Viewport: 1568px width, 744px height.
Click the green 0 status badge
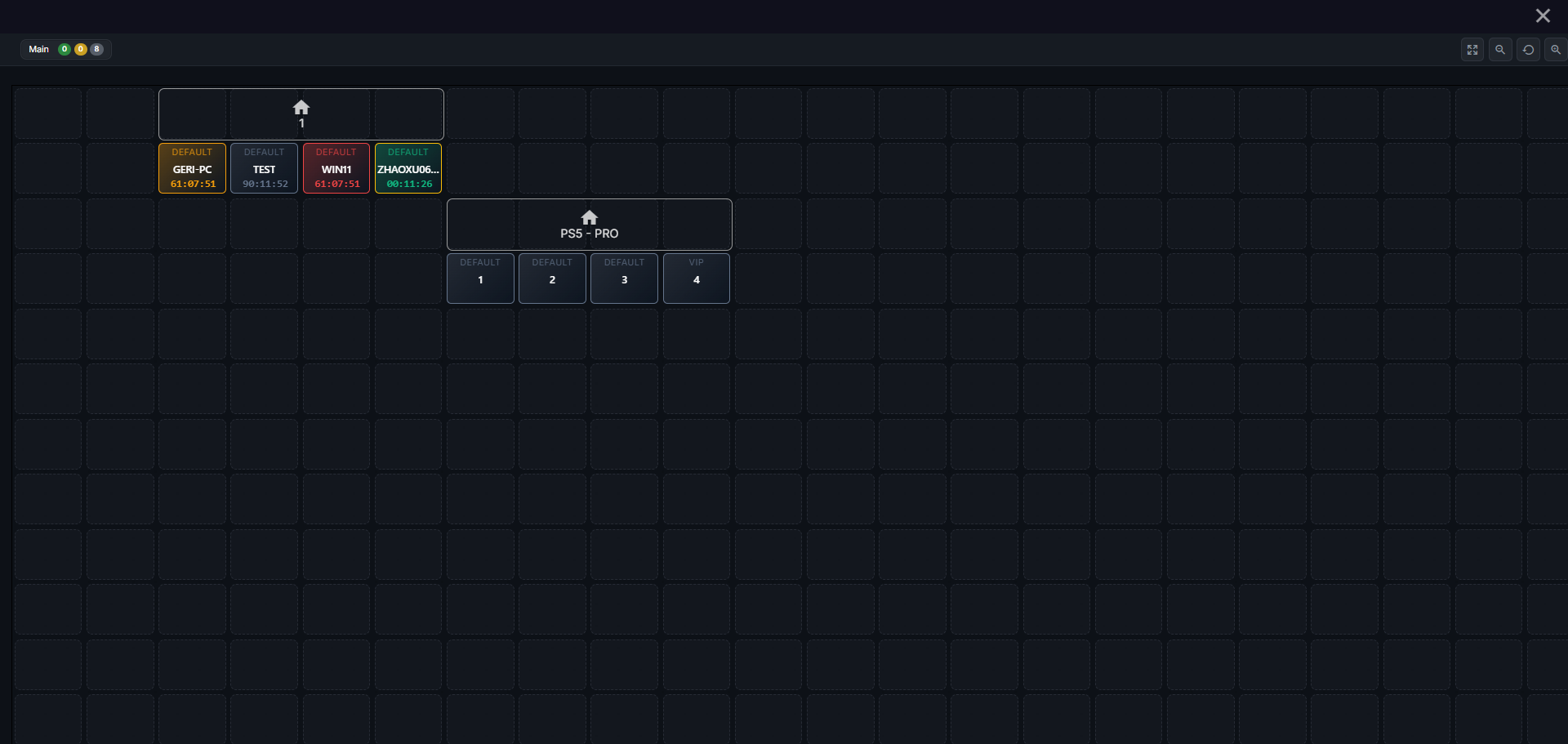click(x=65, y=49)
